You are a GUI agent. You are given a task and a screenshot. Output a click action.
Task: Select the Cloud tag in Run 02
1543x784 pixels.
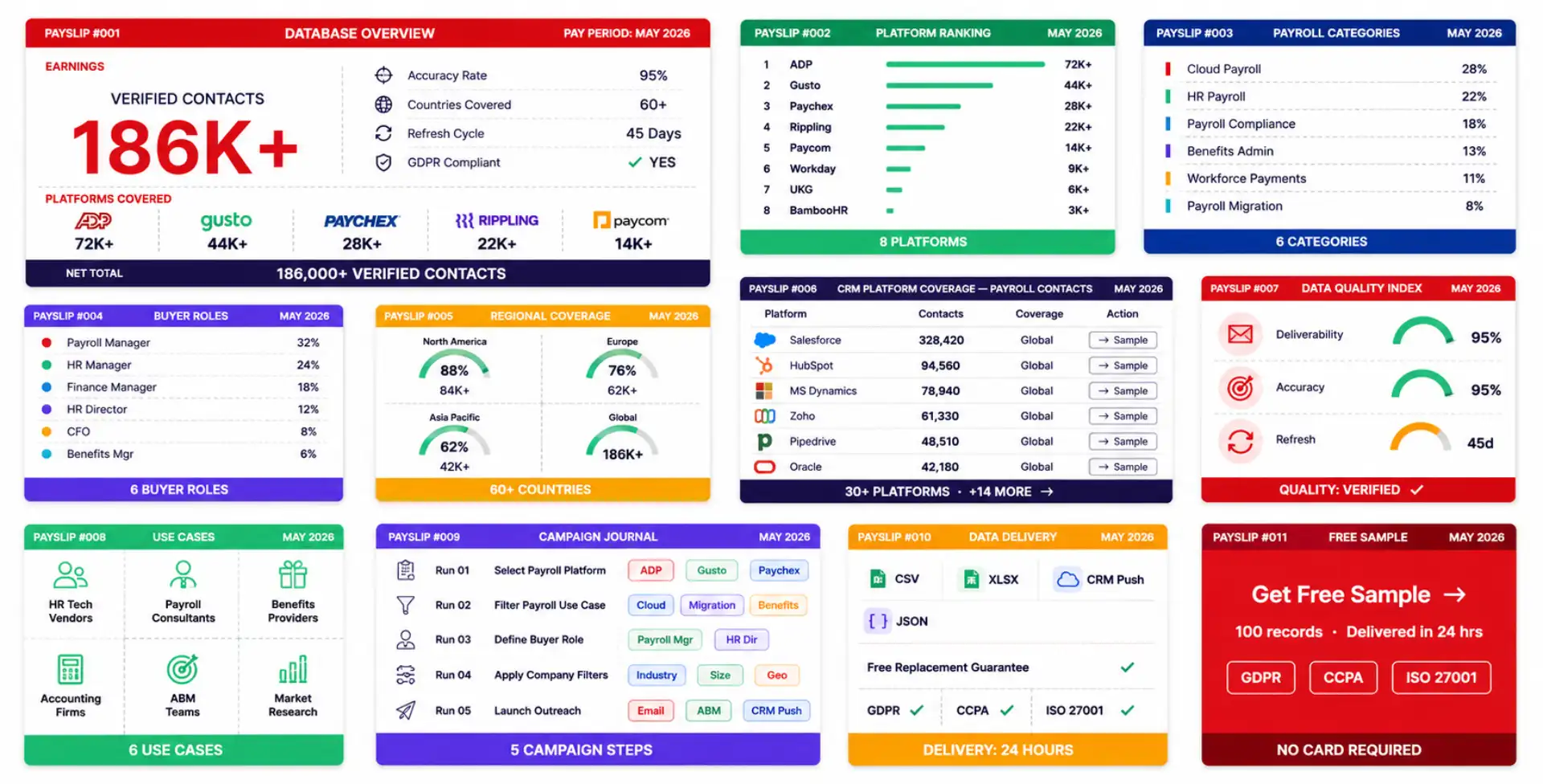[x=651, y=605]
